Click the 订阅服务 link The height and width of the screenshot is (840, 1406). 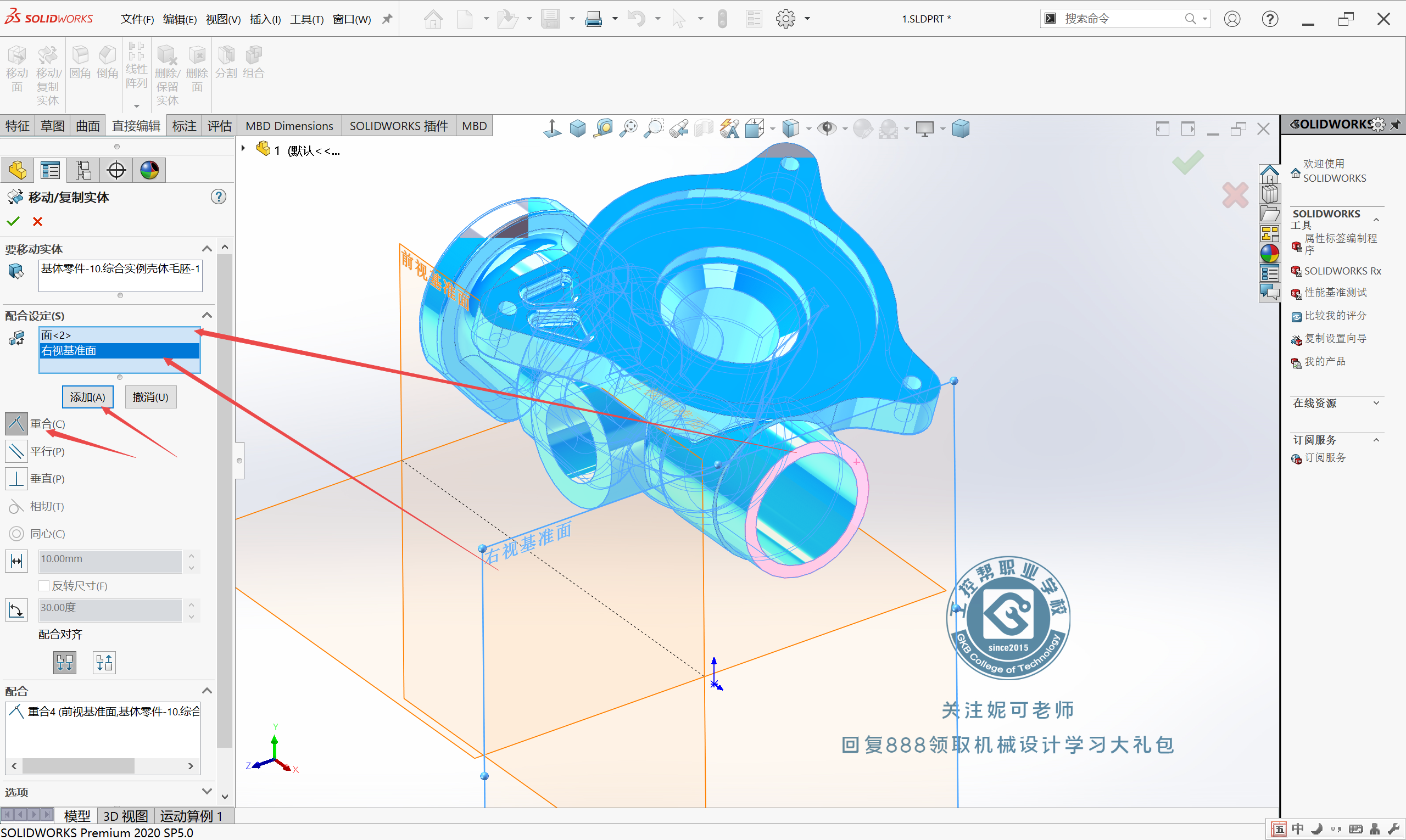1325,457
